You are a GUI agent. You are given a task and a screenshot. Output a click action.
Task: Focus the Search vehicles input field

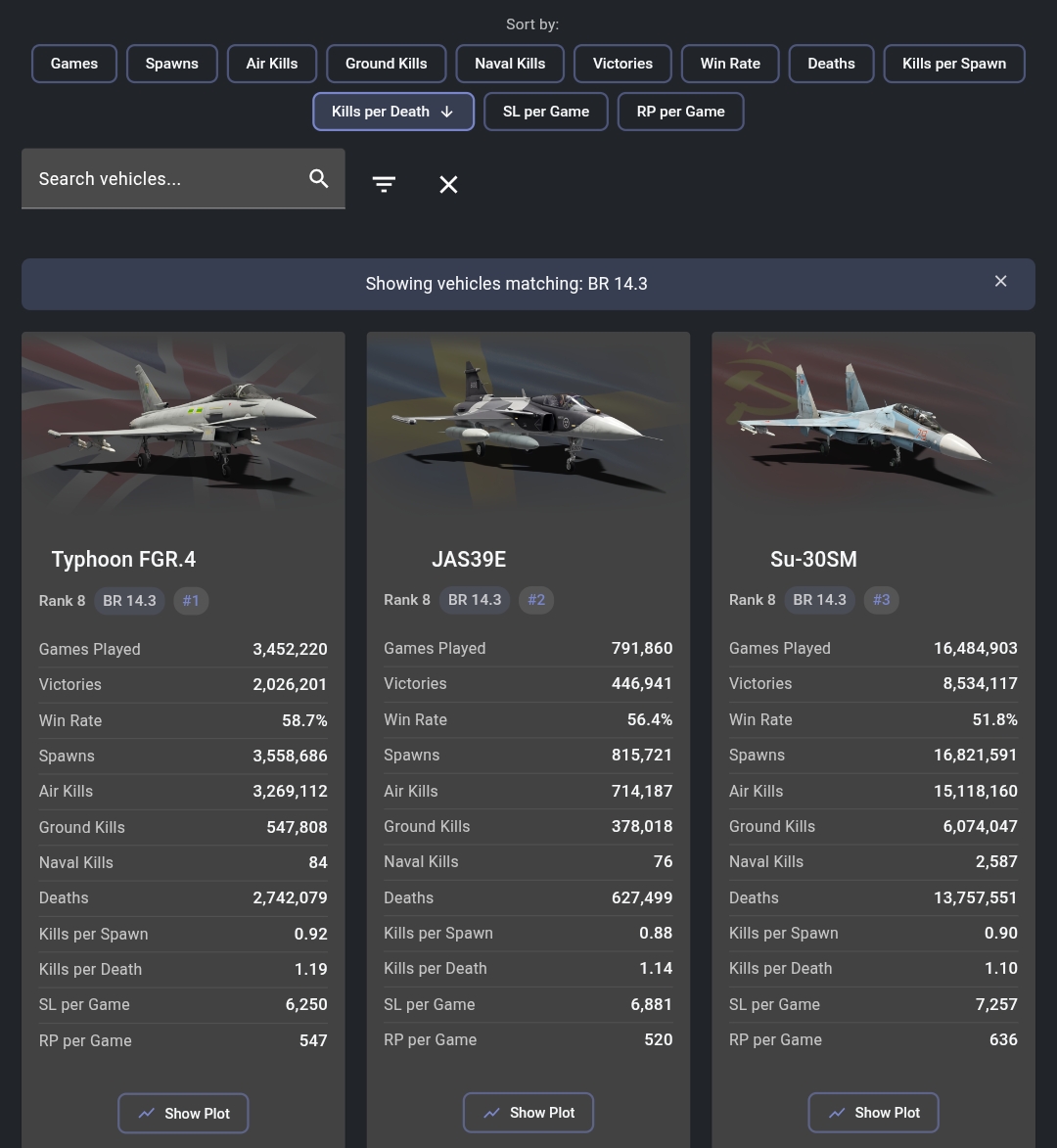[166, 179]
